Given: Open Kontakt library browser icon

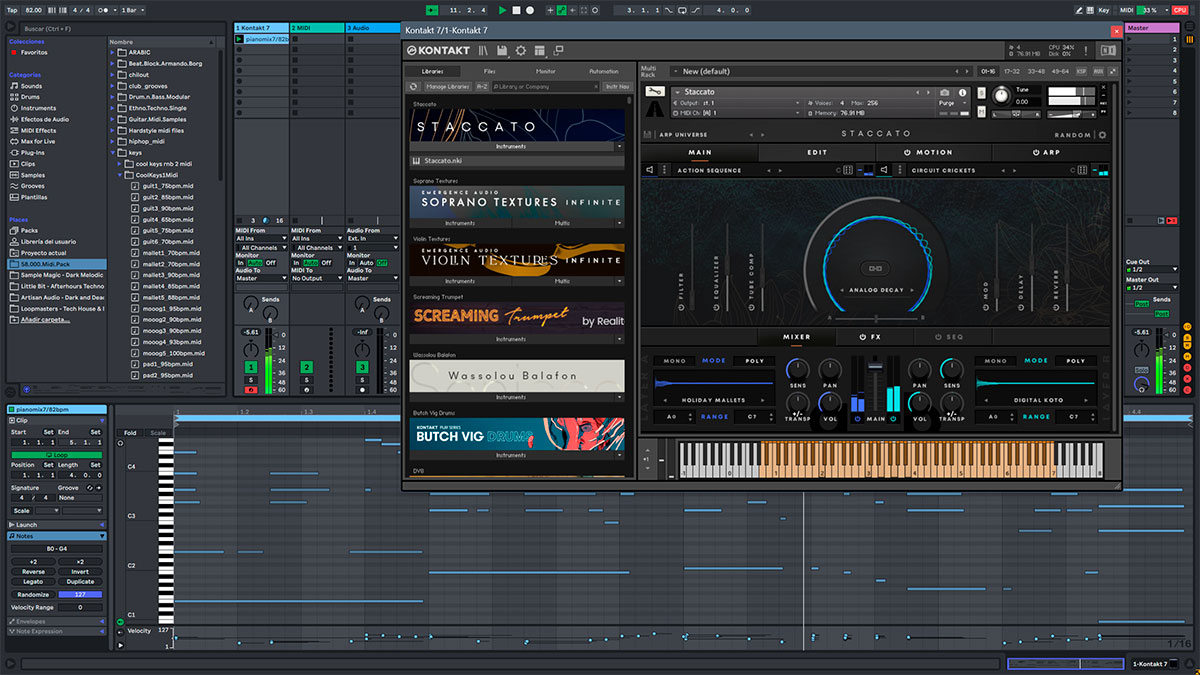Looking at the screenshot, I should pos(483,50).
